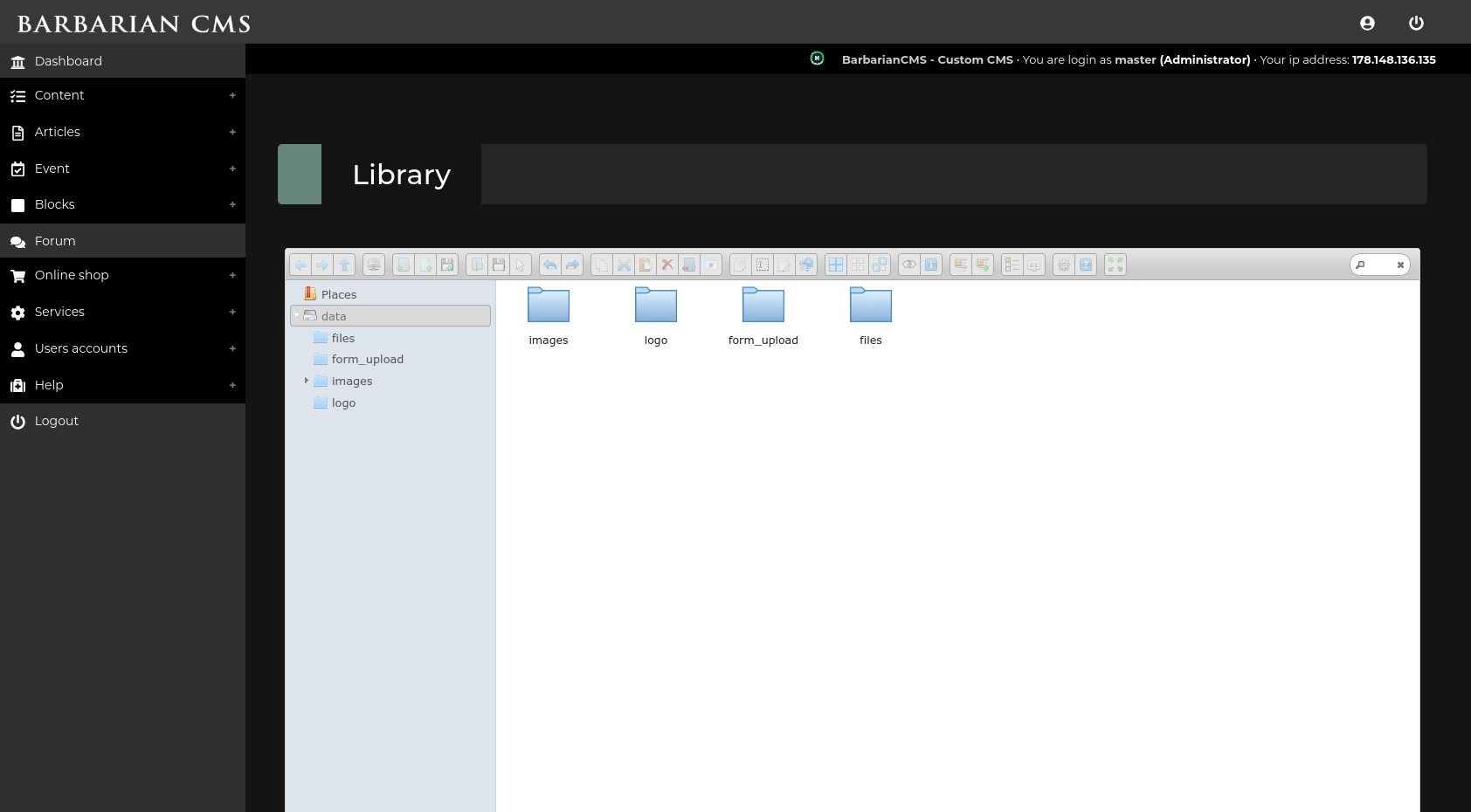Expand the Blocks menu plus
Screen dimensions: 1471x812
coord(232,204)
